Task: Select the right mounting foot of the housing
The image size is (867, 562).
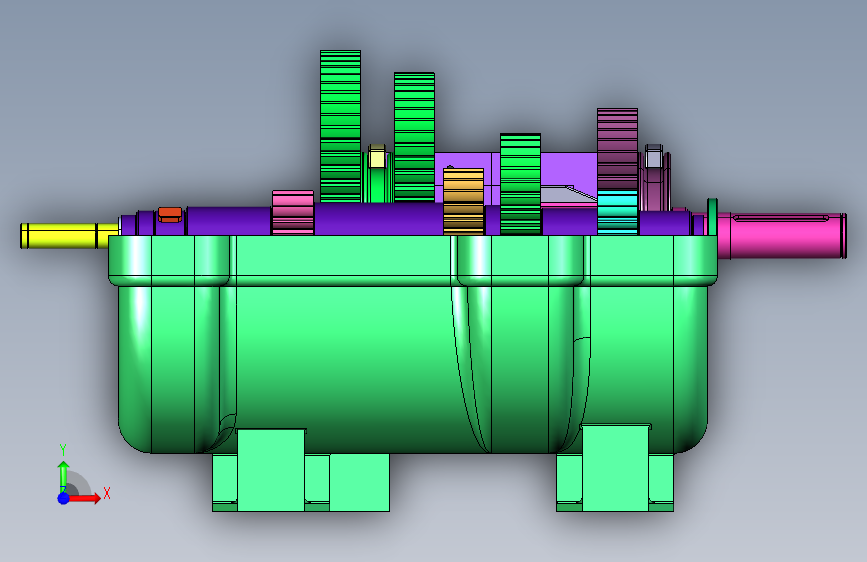Action: pos(615,469)
